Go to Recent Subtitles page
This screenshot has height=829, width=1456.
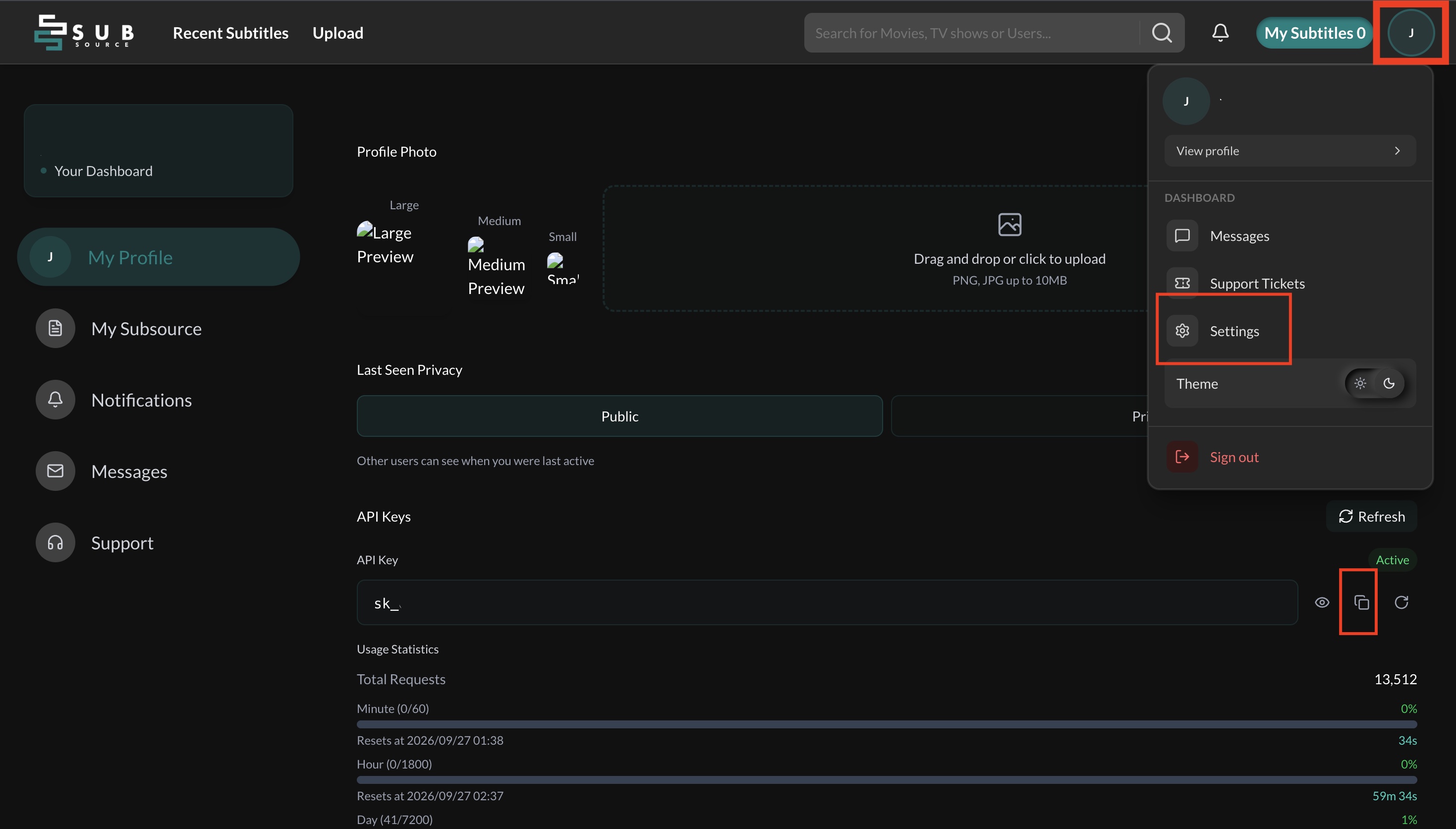click(230, 33)
